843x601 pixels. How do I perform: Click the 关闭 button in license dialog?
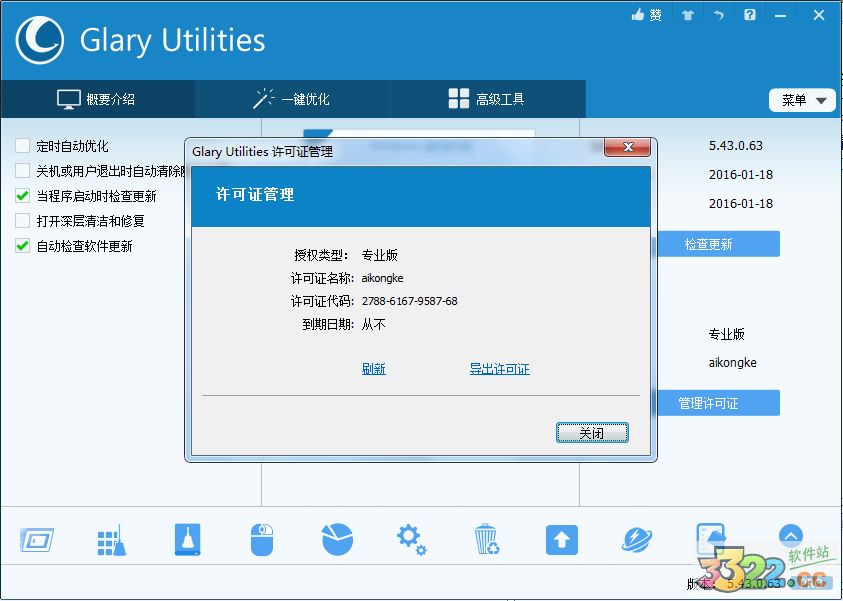point(592,433)
